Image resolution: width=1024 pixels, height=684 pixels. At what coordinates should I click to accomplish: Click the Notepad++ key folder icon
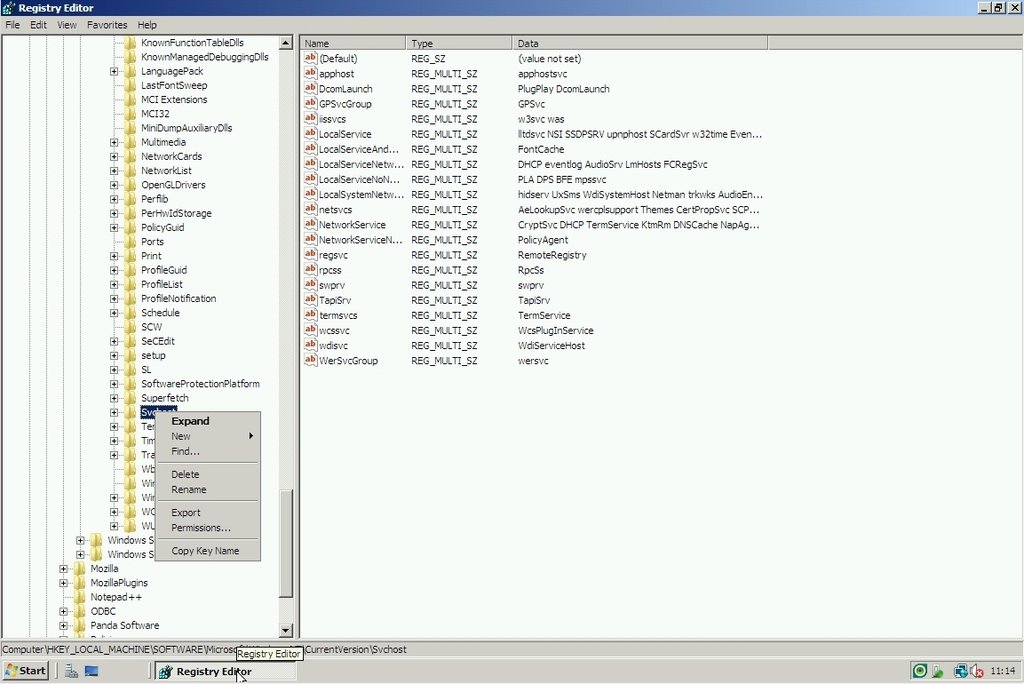click(79, 597)
